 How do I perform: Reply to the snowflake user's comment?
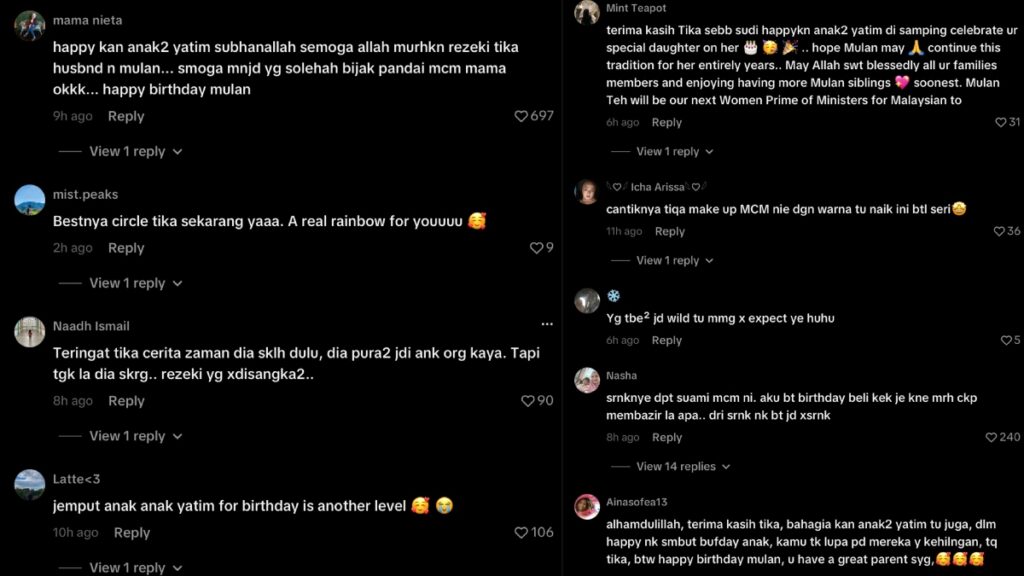tap(667, 340)
